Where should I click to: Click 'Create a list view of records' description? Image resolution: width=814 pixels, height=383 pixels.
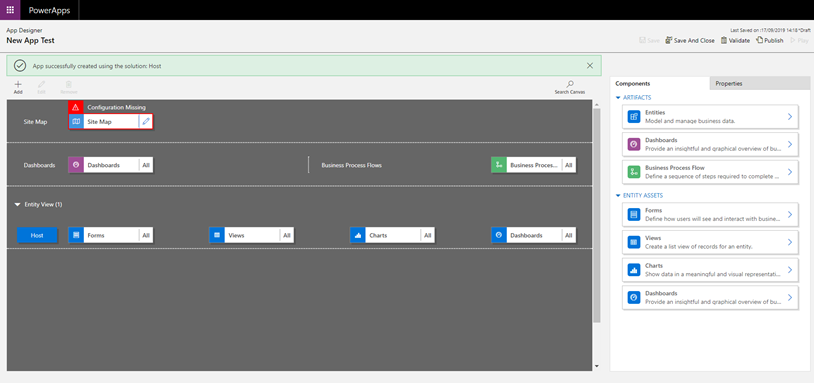pyautogui.click(x=699, y=247)
